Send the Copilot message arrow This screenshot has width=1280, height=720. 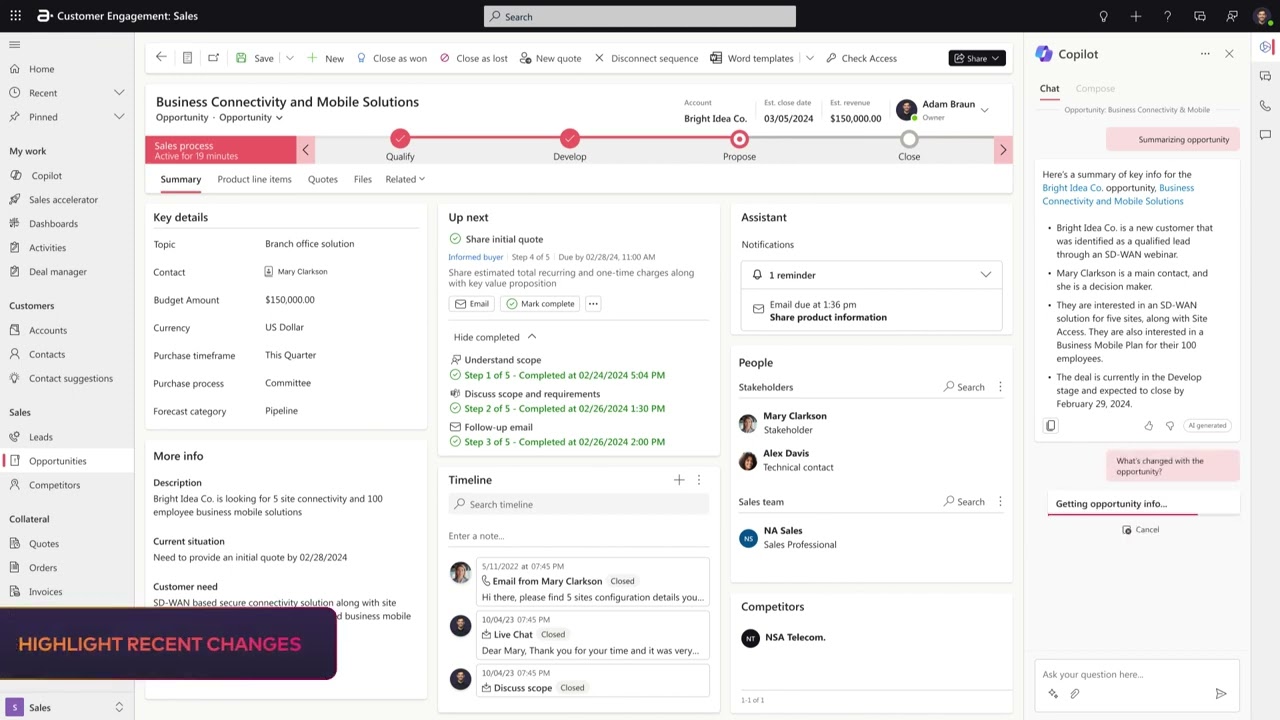tap(1221, 694)
